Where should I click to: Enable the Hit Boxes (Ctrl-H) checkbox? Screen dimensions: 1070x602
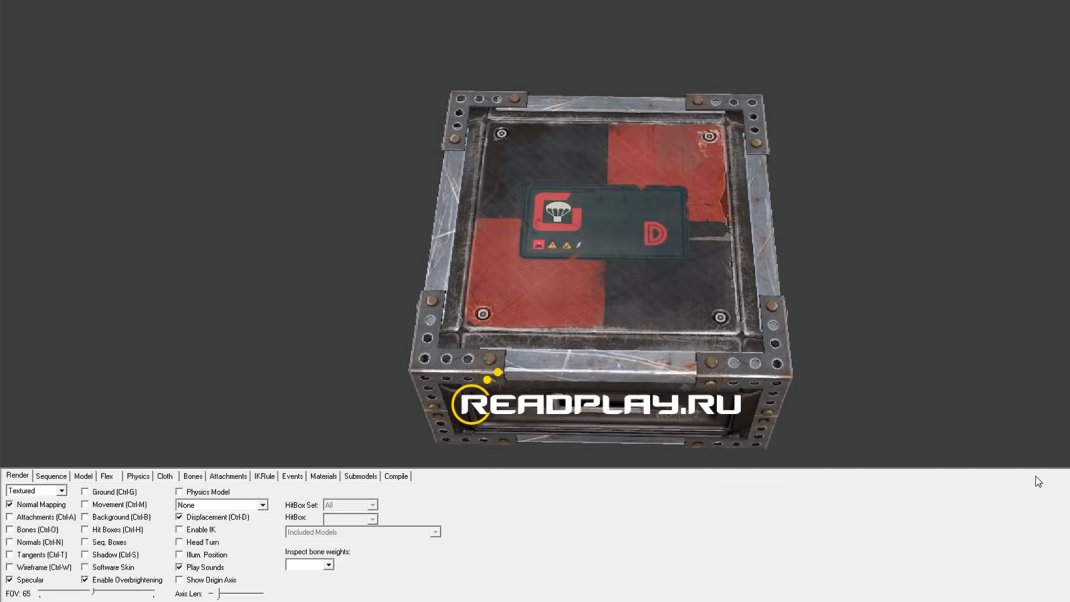point(85,530)
